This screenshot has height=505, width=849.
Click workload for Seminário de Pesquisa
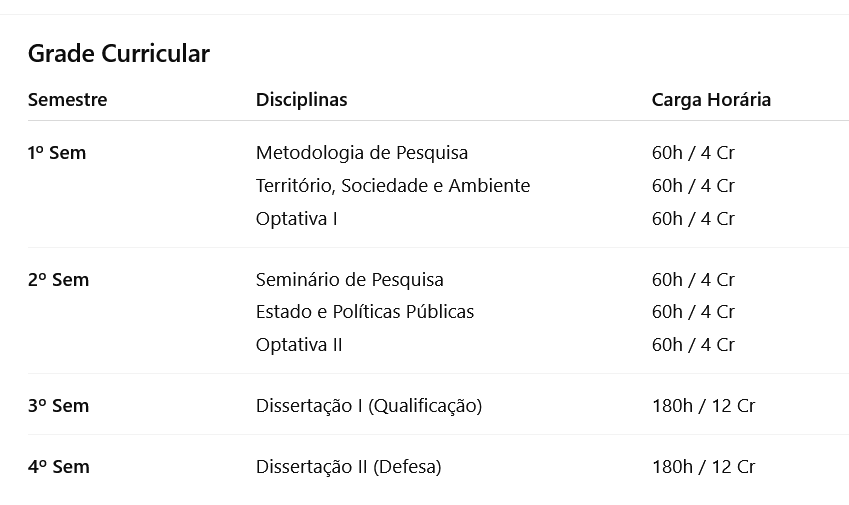tap(693, 280)
